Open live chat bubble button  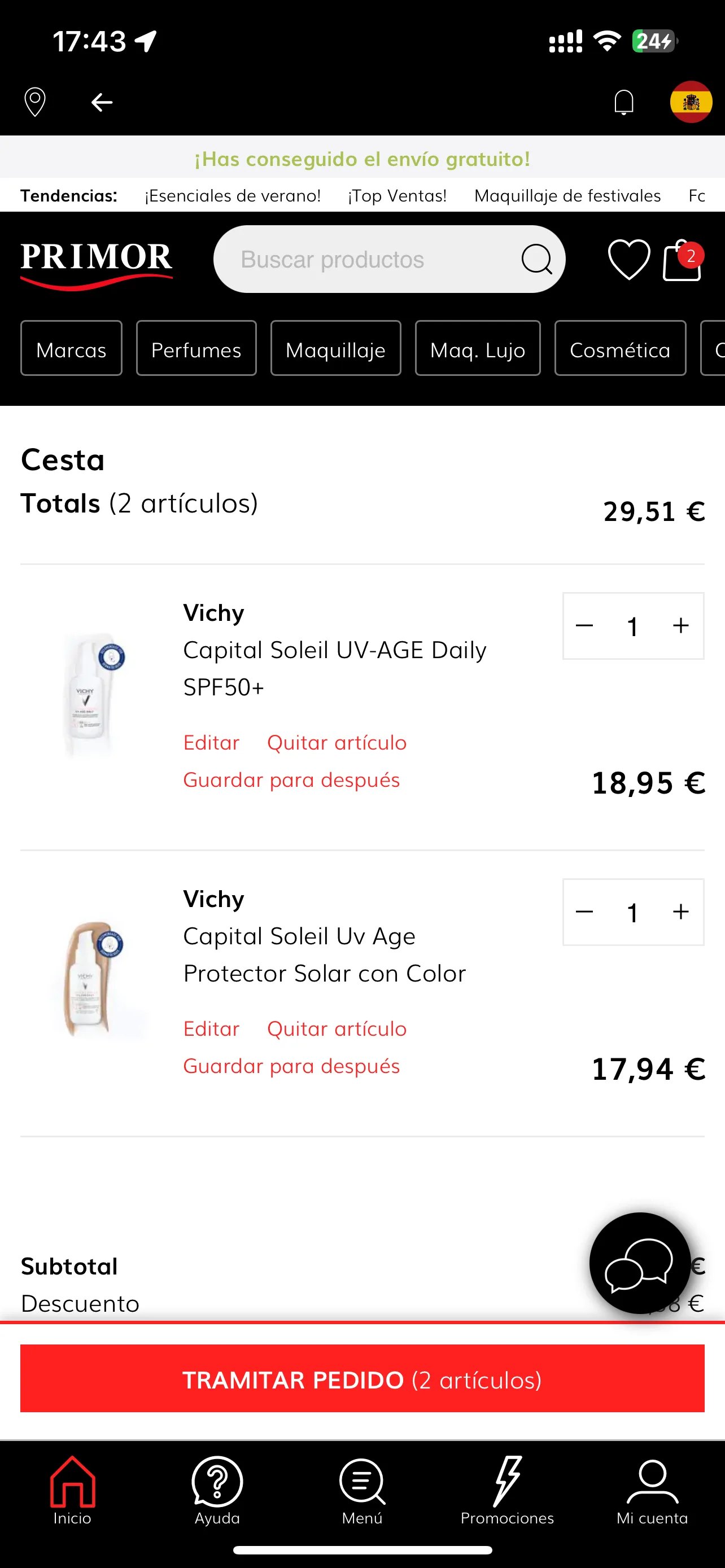click(x=640, y=1263)
